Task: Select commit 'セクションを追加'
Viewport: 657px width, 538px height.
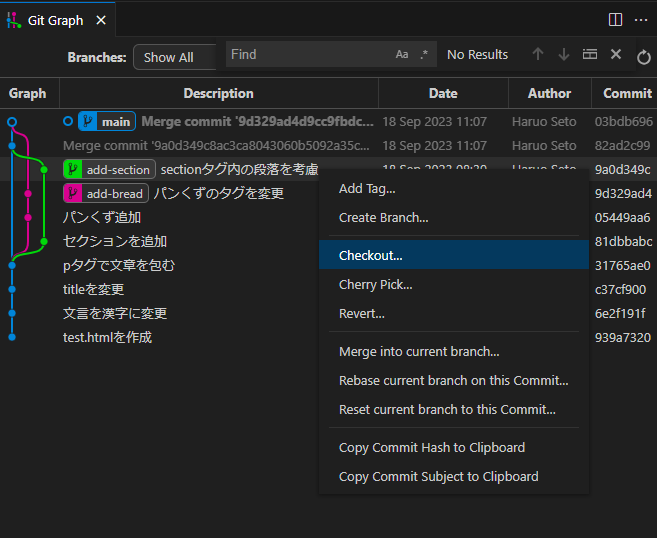Action: [115, 241]
